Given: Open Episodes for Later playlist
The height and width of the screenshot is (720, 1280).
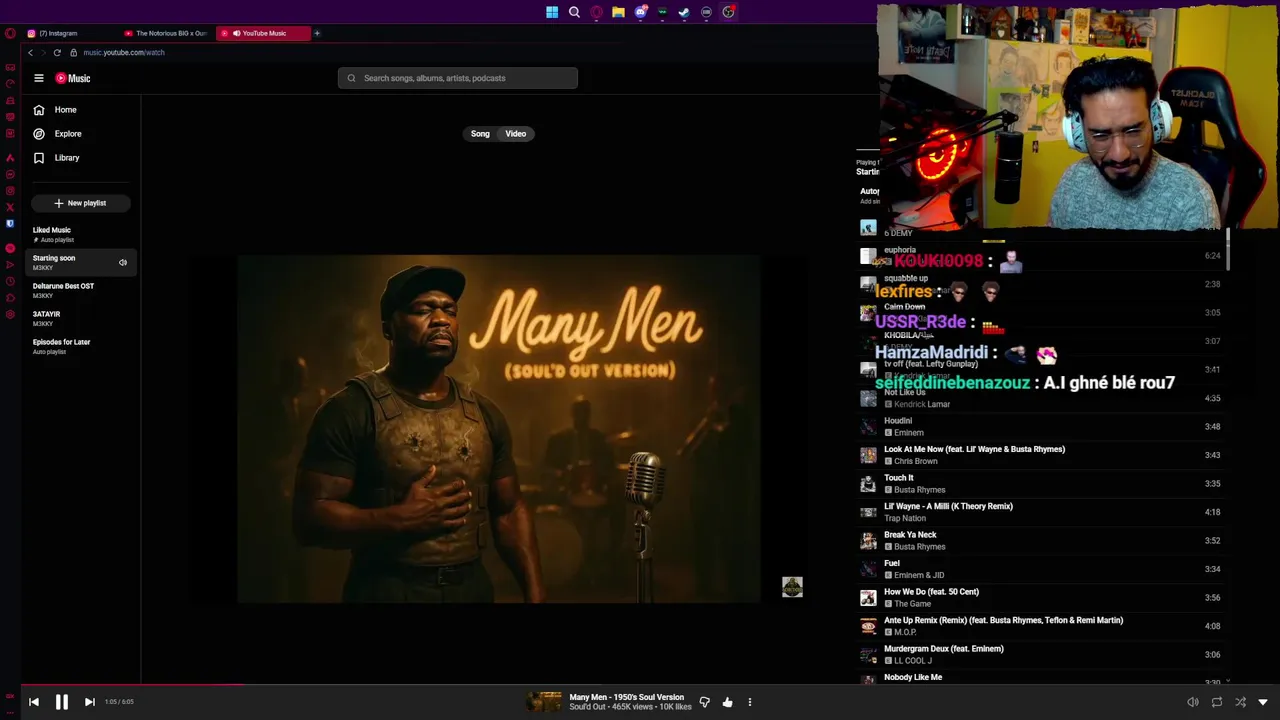Looking at the screenshot, I should tap(80, 346).
